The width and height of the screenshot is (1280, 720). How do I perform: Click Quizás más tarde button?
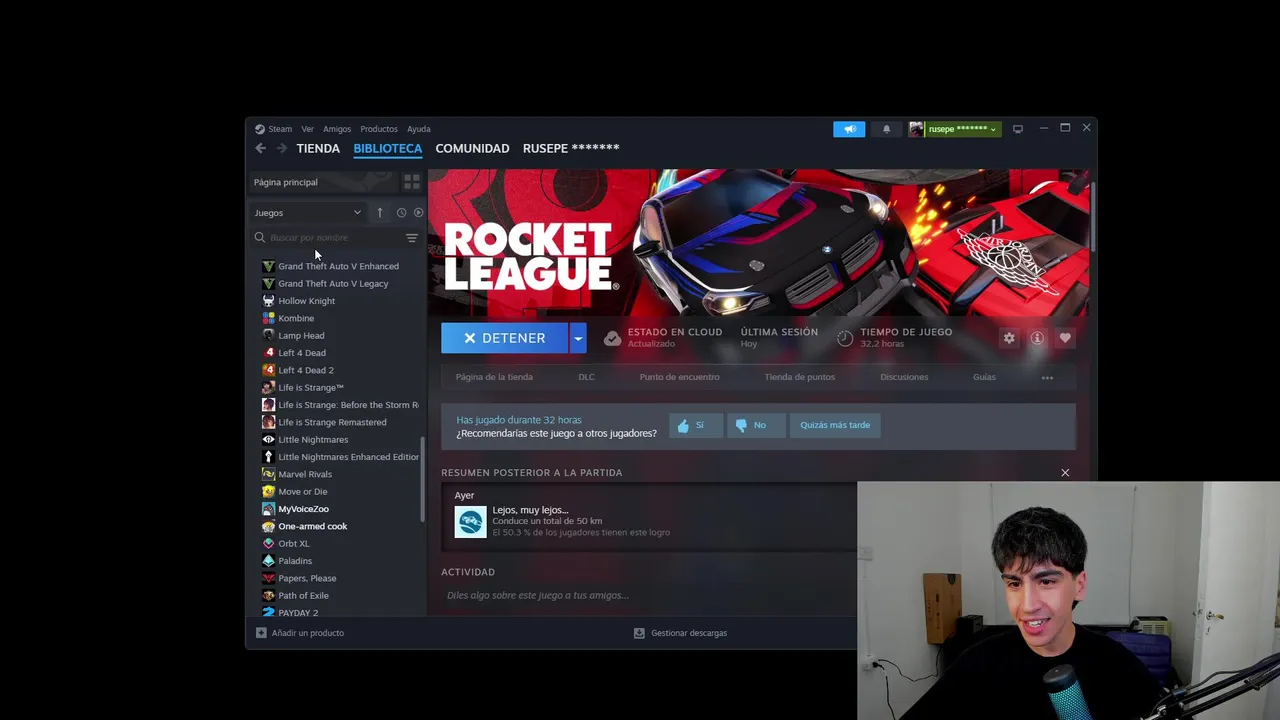(x=835, y=425)
